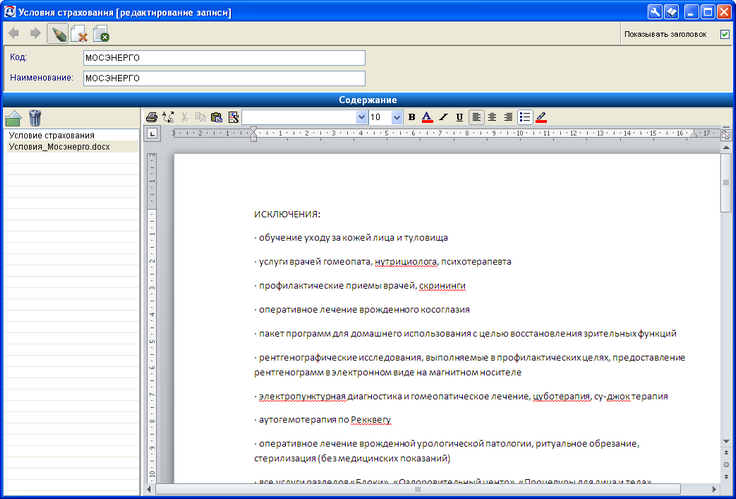Click the horizontal scrollbar right arrow
This screenshot has height=499, width=736.
pyautogui.click(x=714, y=489)
